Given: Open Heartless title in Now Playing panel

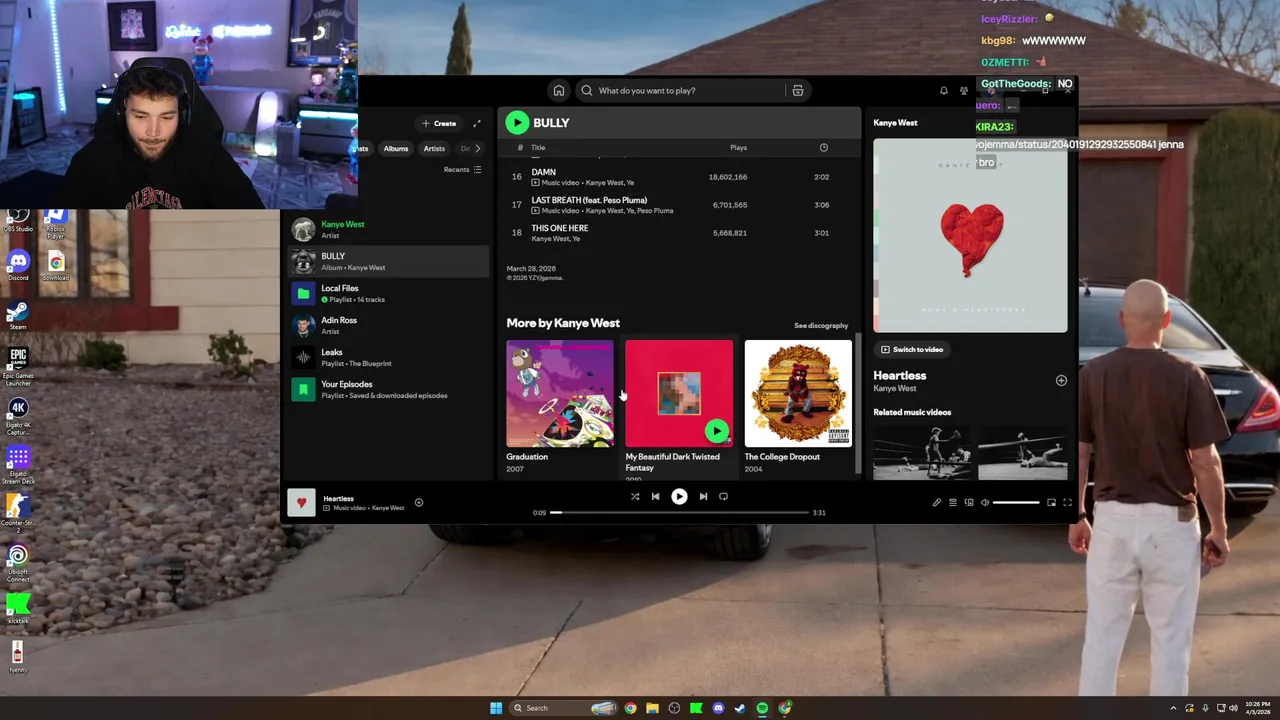Looking at the screenshot, I should pyautogui.click(x=900, y=376).
